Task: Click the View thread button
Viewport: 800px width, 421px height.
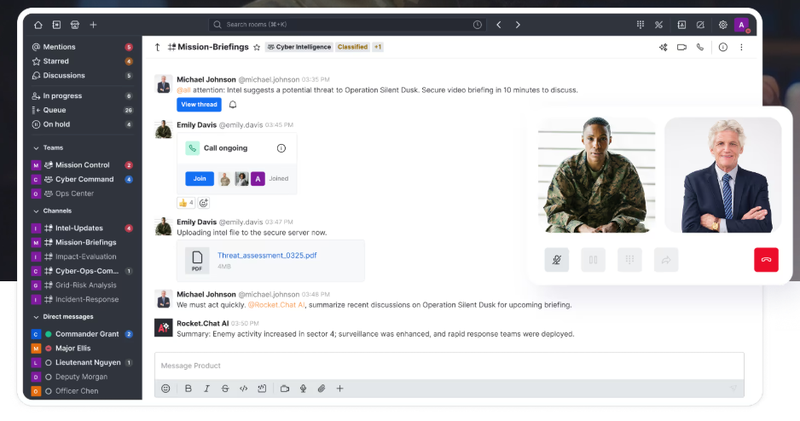Action: pyautogui.click(x=198, y=104)
